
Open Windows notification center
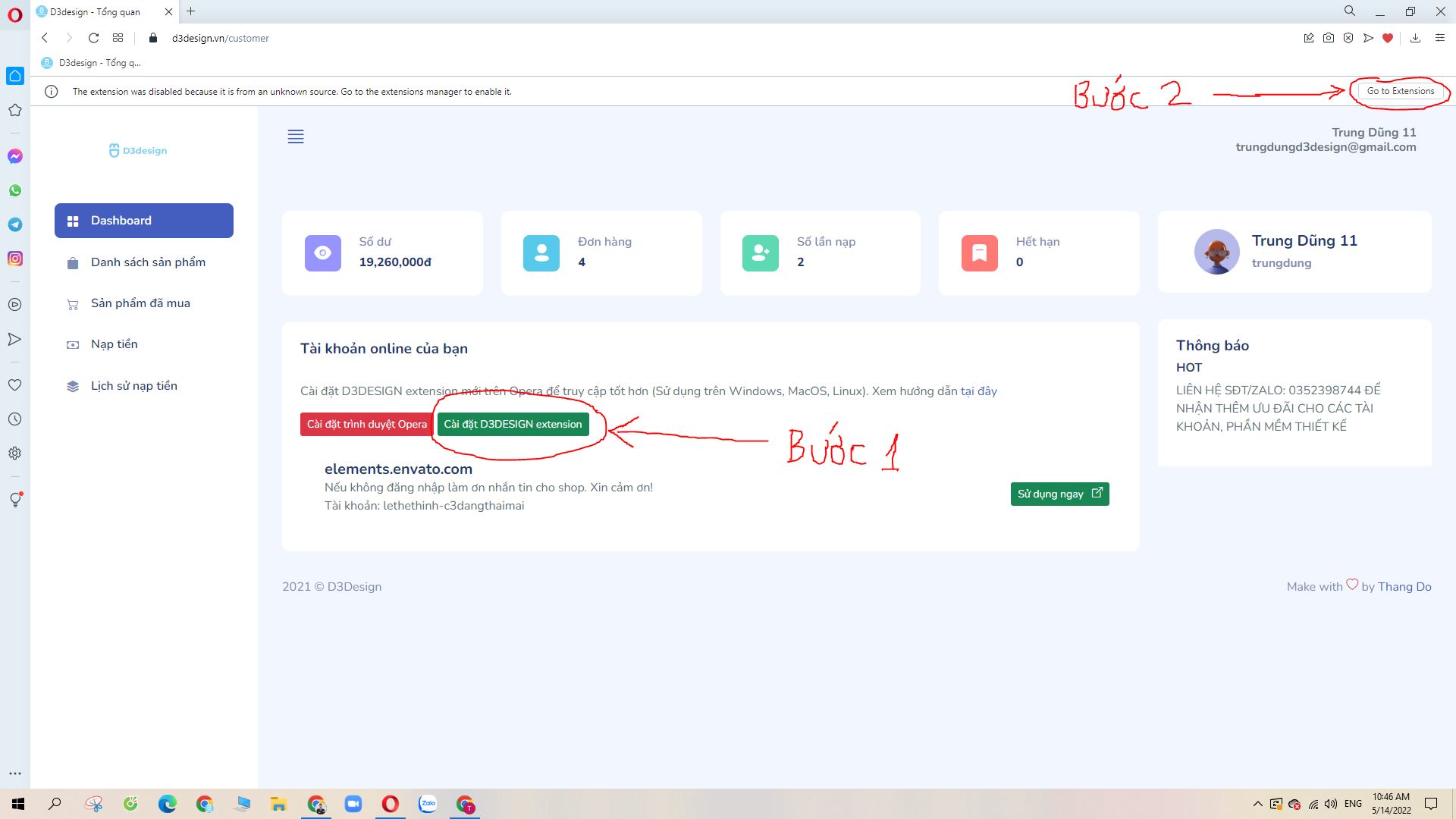(1431, 804)
